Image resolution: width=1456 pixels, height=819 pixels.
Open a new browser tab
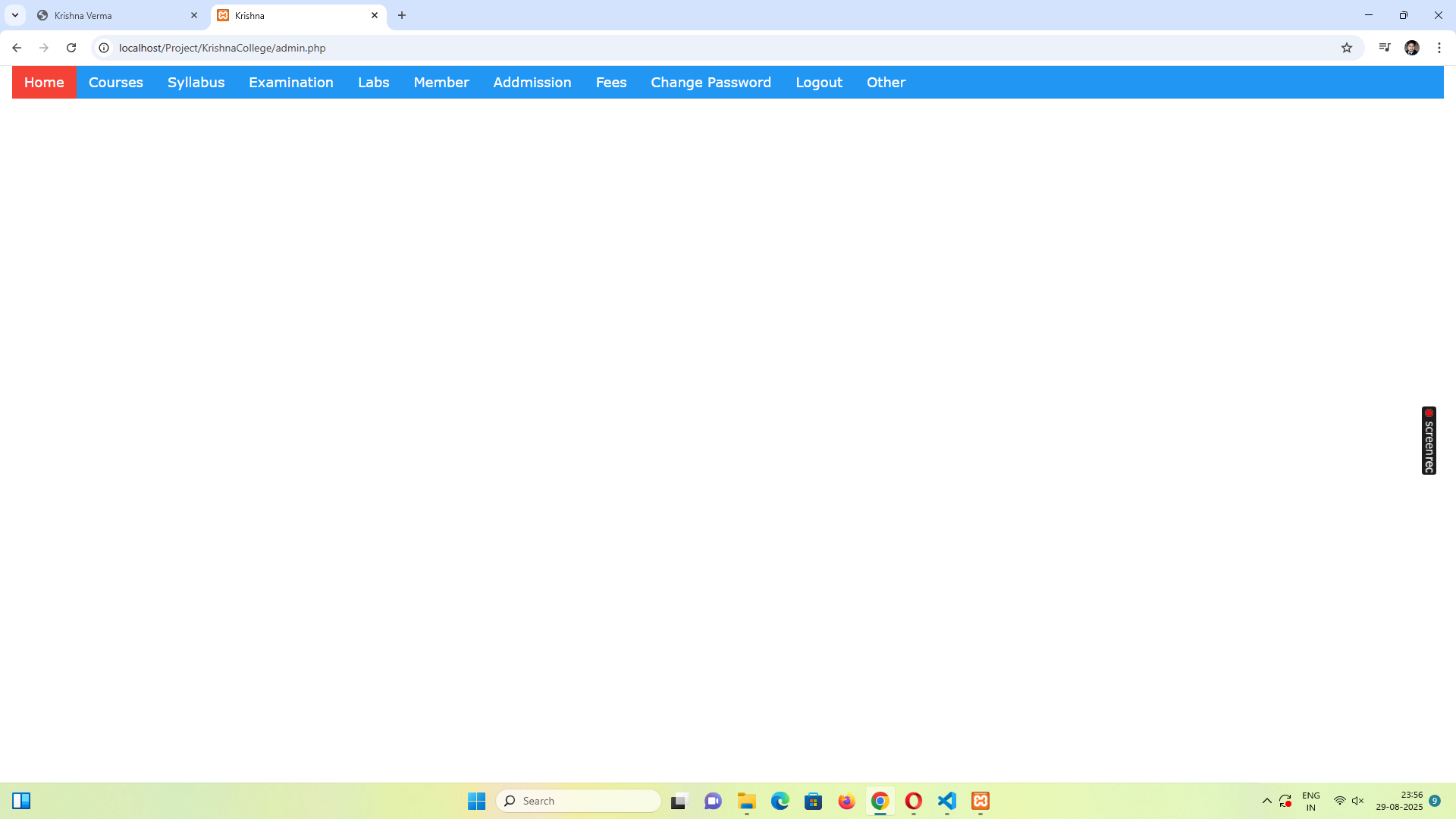[x=402, y=15]
